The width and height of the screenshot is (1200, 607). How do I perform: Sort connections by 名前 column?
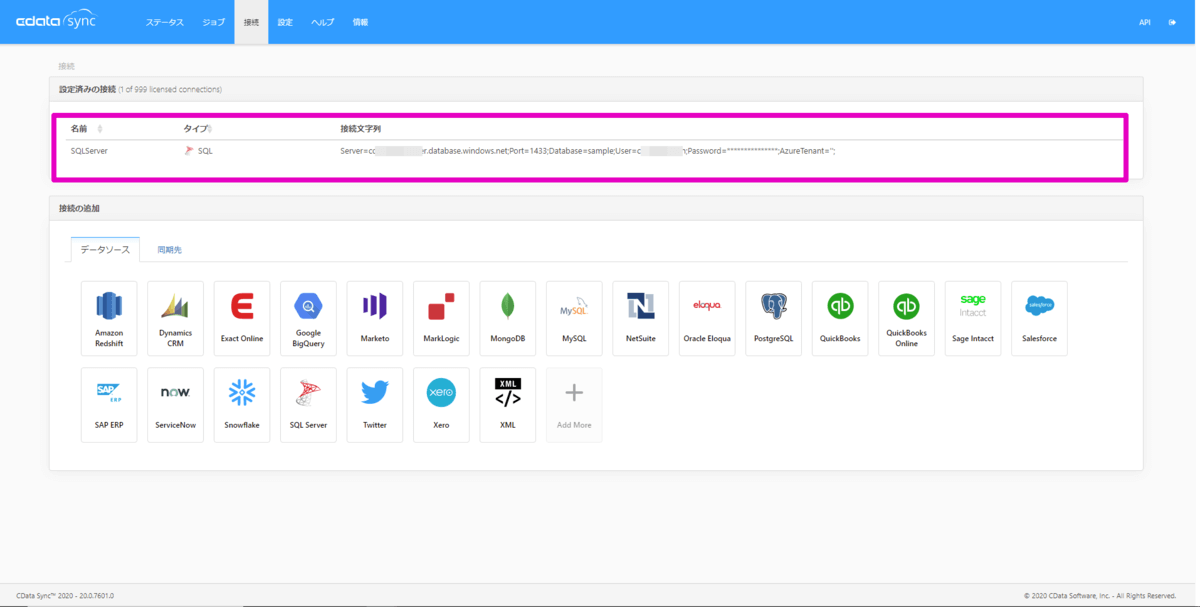(86, 129)
